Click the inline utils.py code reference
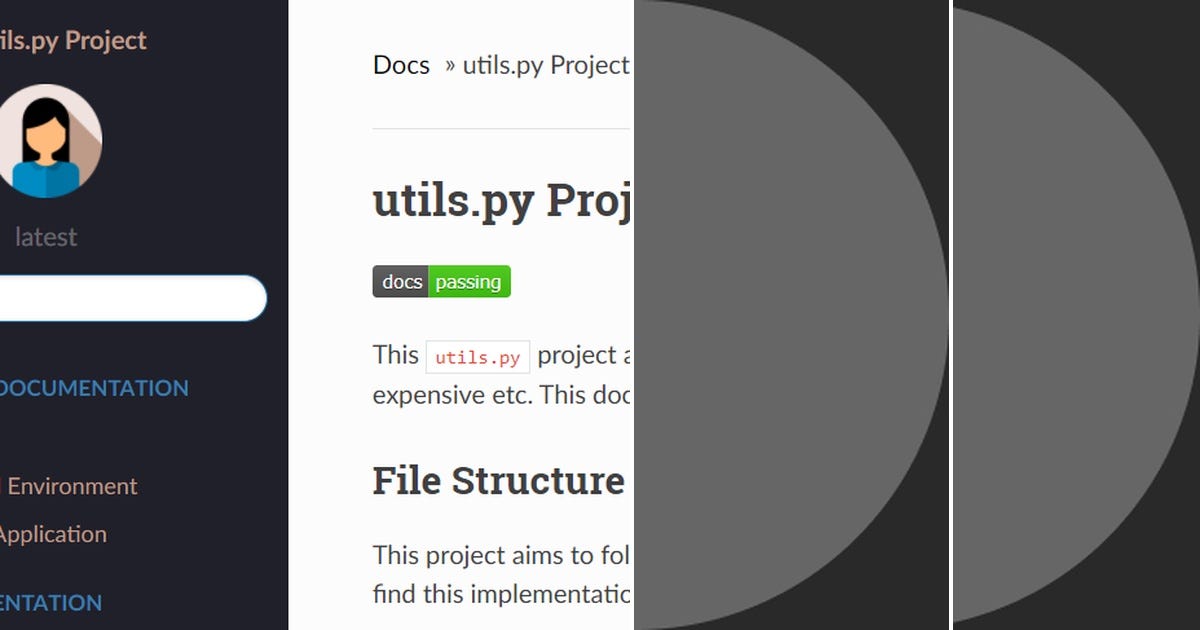This screenshot has height=630, width=1200. point(477,357)
